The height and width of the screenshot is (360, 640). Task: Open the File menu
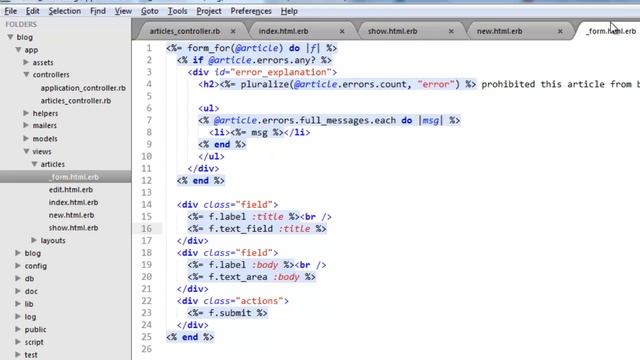[11, 11]
